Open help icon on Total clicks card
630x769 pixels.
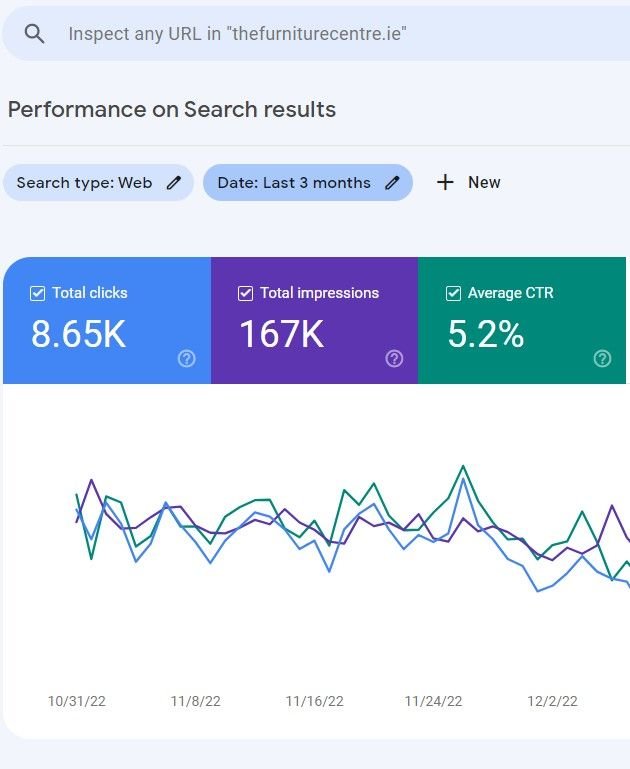(187, 358)
